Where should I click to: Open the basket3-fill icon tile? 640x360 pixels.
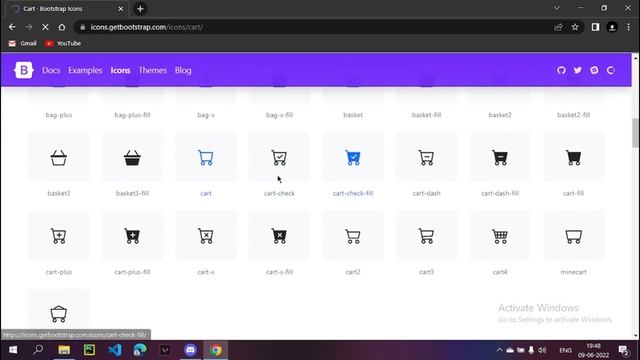click(x=132, y=157)
